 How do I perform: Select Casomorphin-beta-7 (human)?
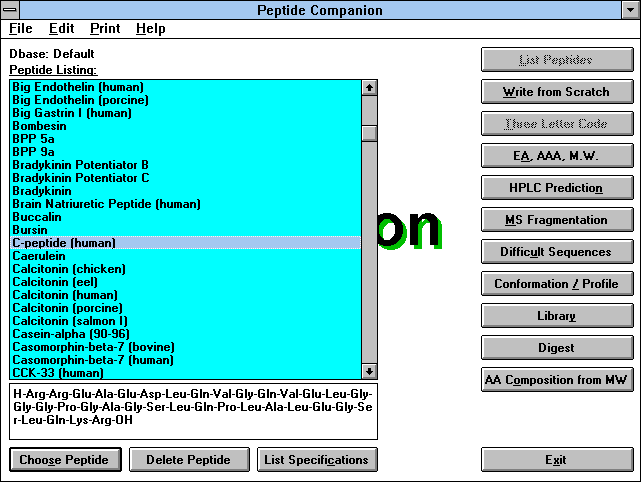[x=186, y=360]
